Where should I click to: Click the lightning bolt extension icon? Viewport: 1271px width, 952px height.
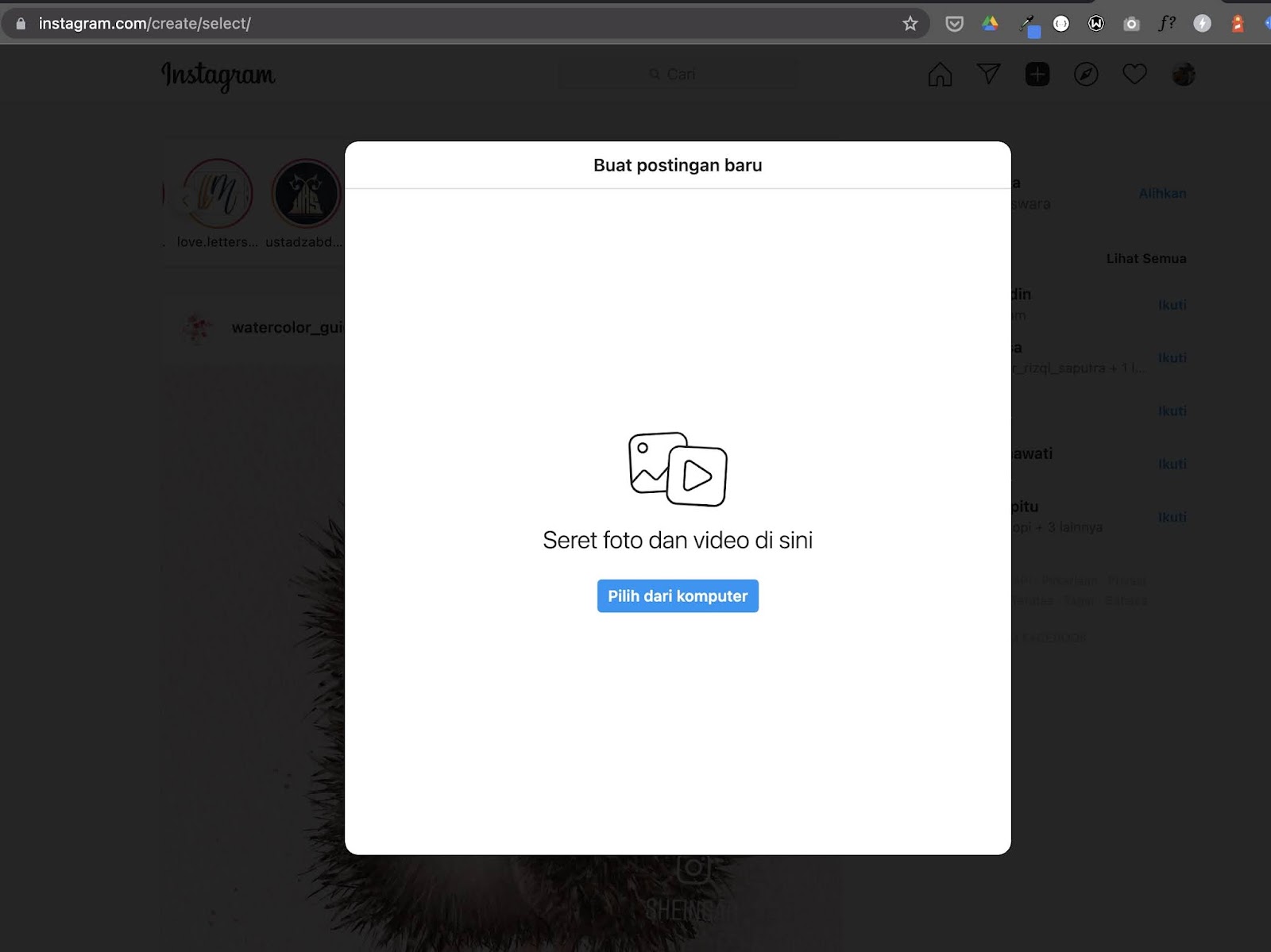tap(1203, 24)
